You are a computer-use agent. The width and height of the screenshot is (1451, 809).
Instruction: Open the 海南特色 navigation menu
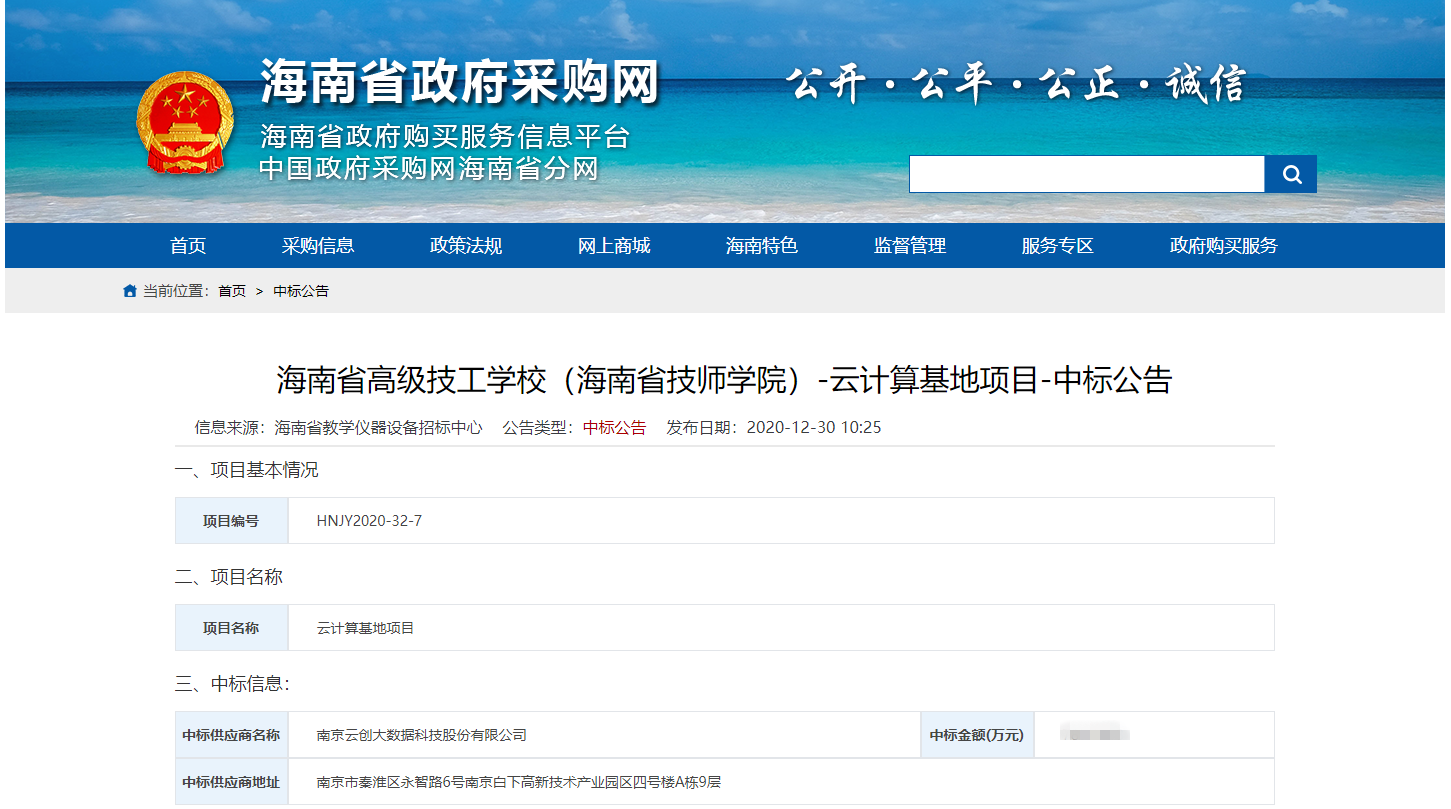pos(762,246)
